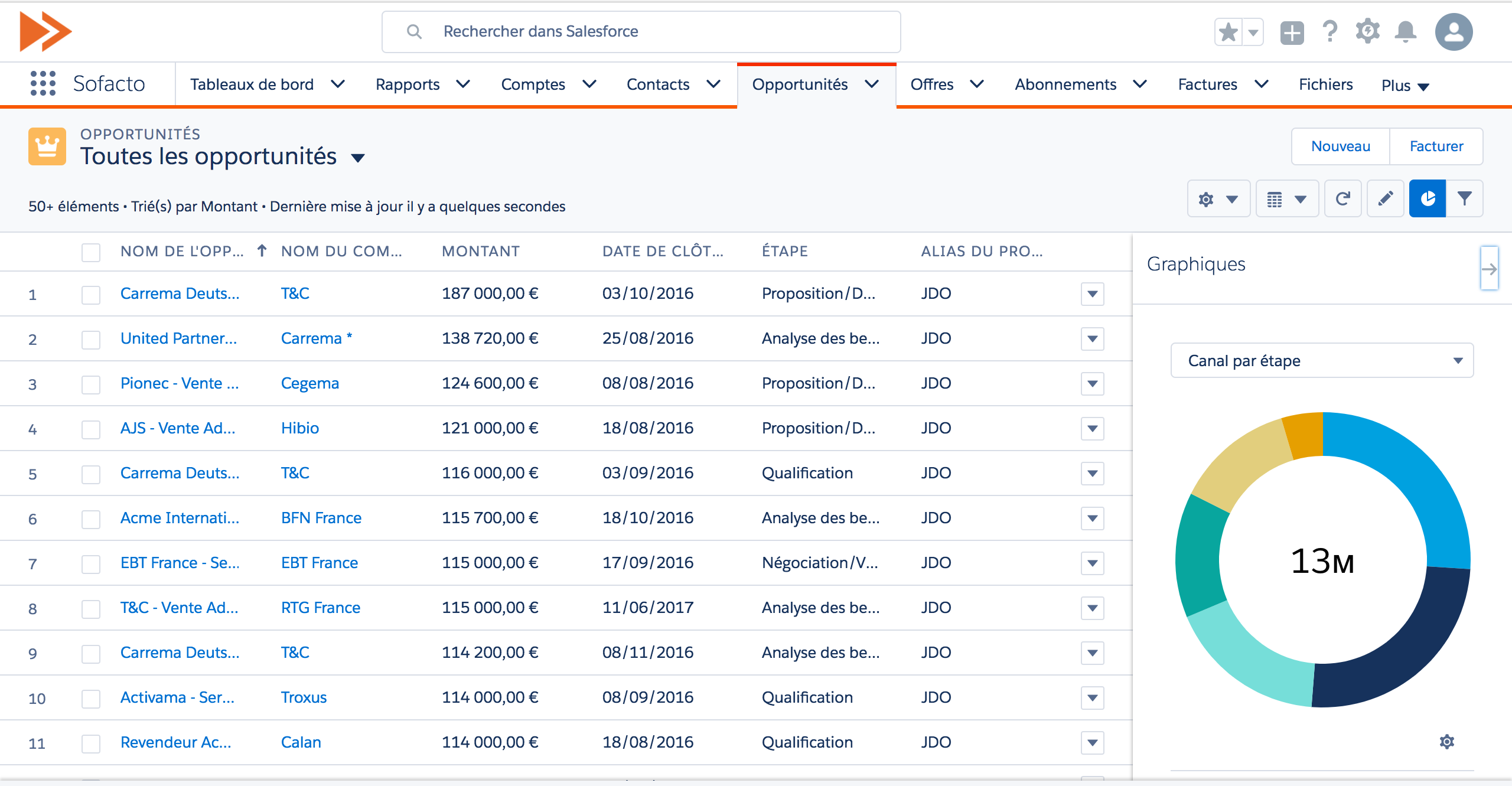Open the Fichiers tab
Screen dimensions: 1512x786
point(1325,84)
